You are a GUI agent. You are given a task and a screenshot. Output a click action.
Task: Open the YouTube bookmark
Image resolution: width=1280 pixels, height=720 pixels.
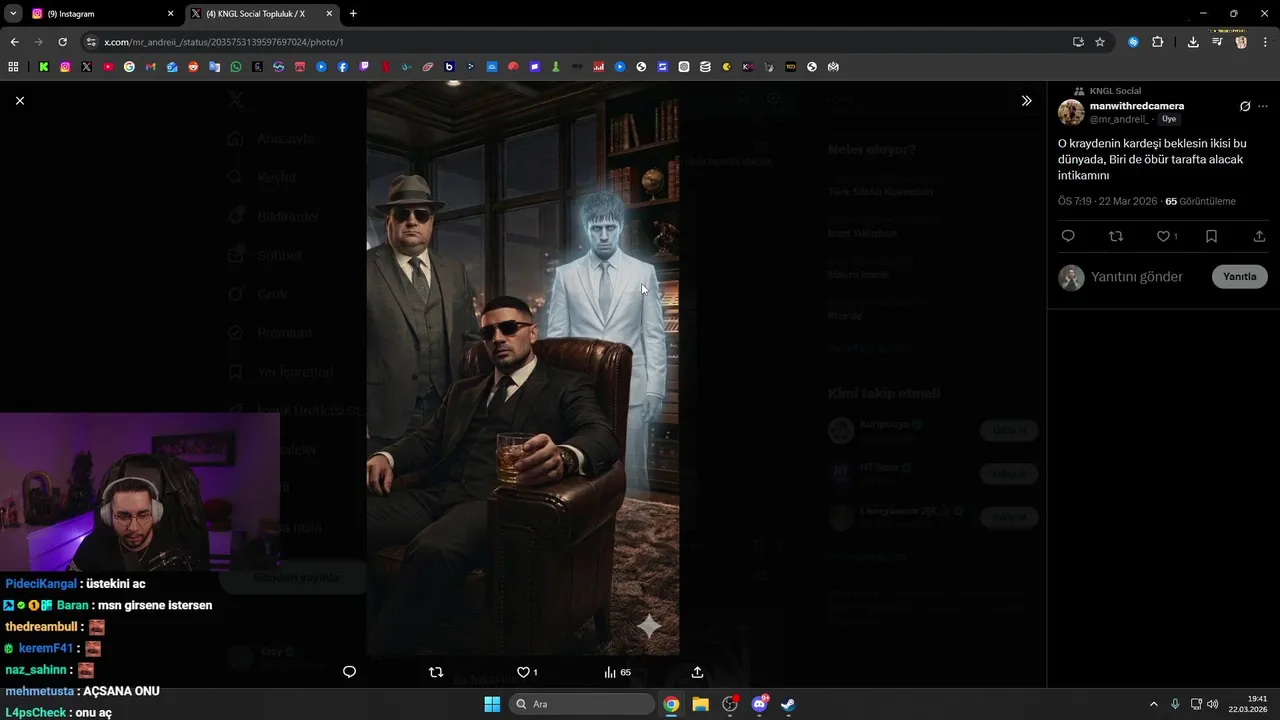[x=108, y=67]
